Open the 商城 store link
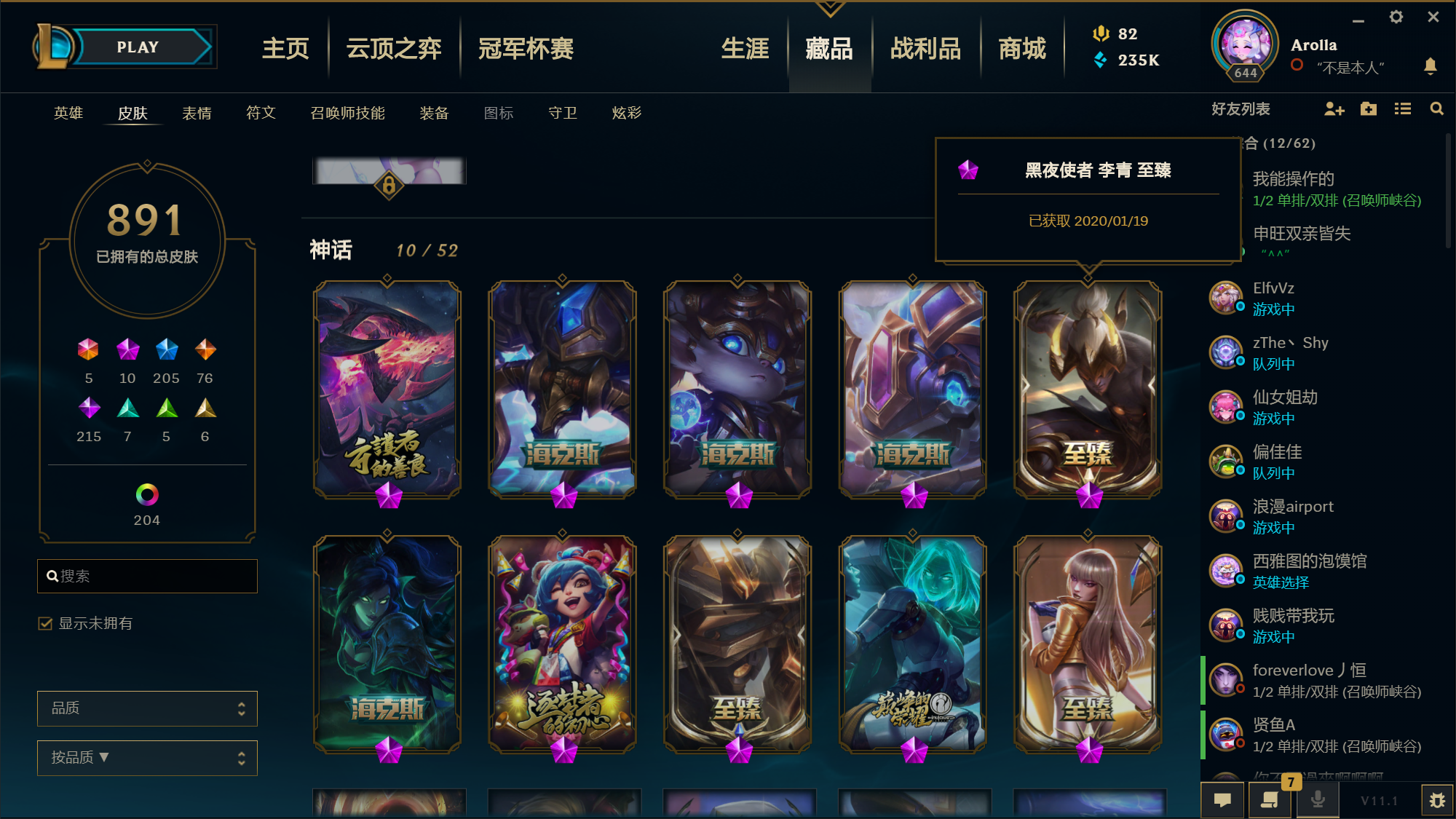1456x819 pixels. click(x=1022, y=48)
